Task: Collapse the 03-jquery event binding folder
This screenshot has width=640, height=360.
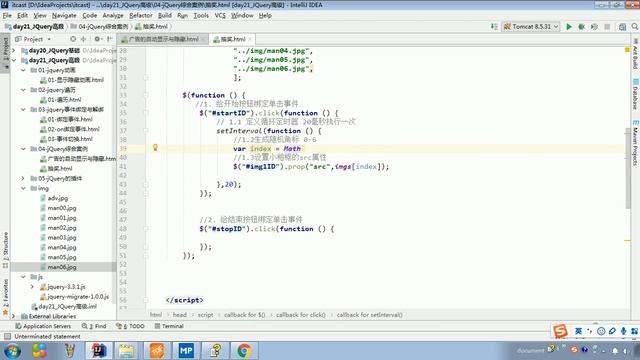Action: click(23, 109)
